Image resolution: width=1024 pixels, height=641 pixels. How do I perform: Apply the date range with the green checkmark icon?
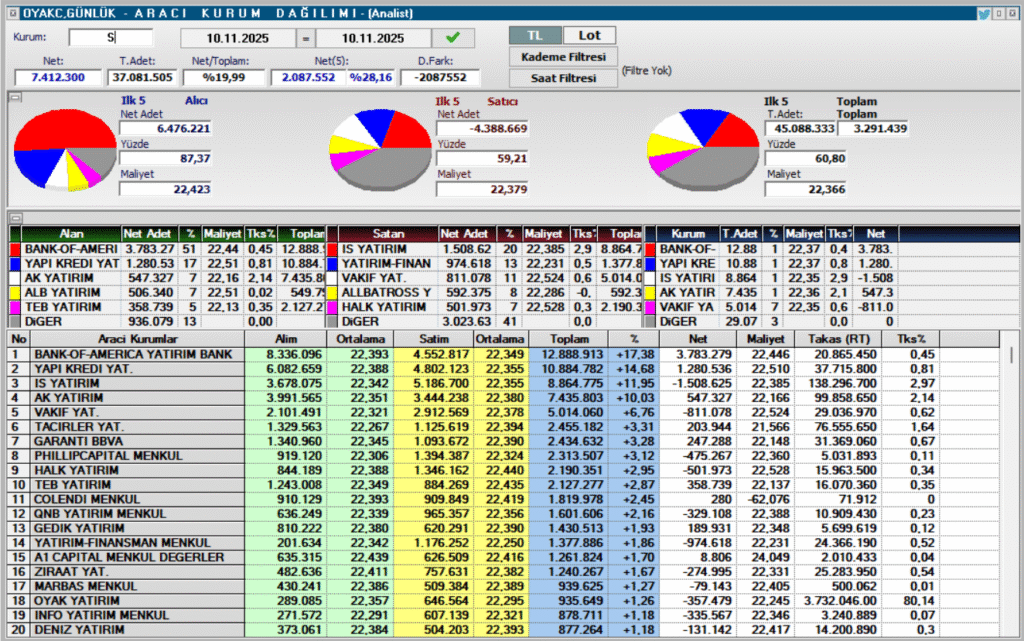click(x=454, y=36)
